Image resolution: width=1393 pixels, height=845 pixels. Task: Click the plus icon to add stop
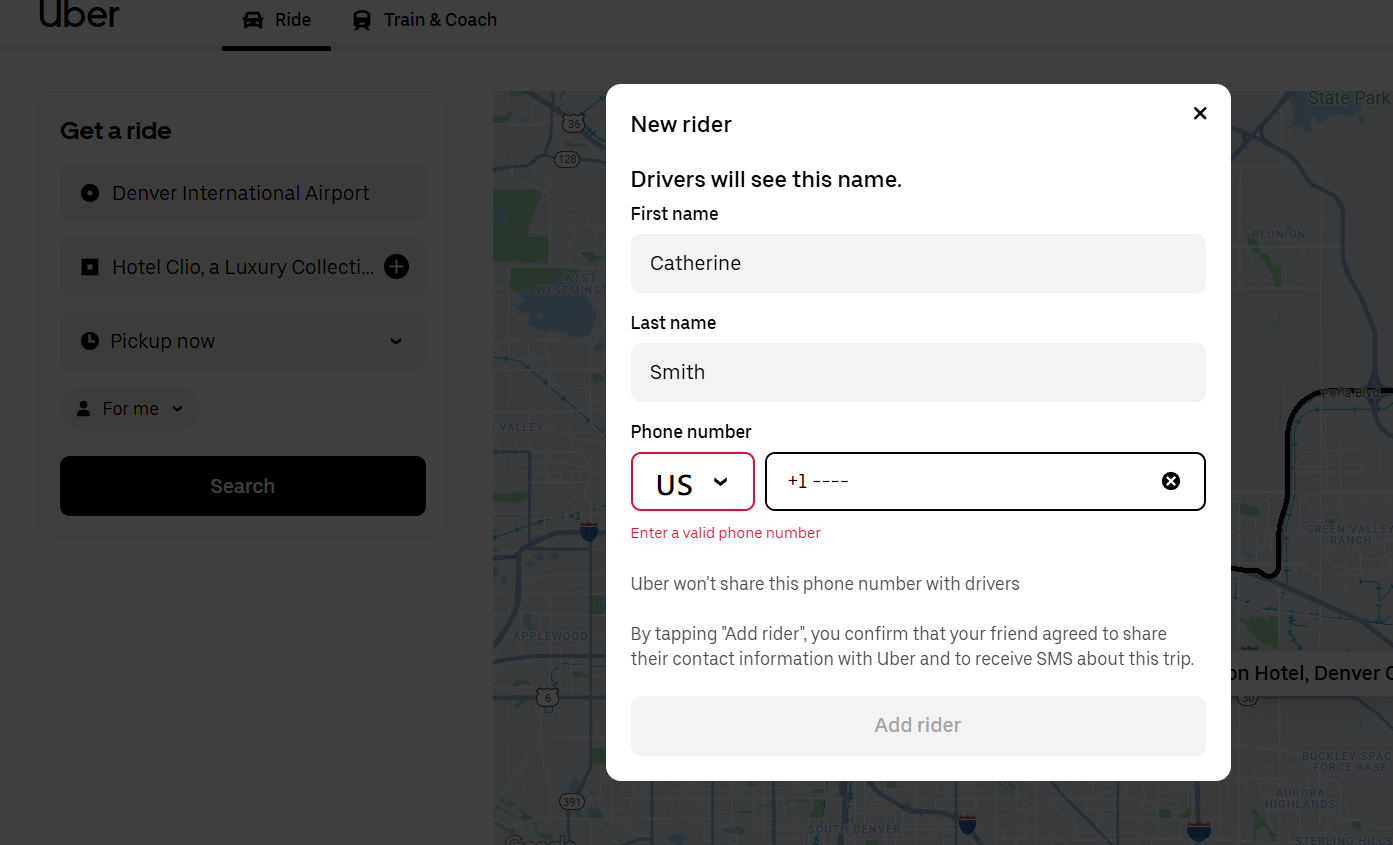coord(396,267)
